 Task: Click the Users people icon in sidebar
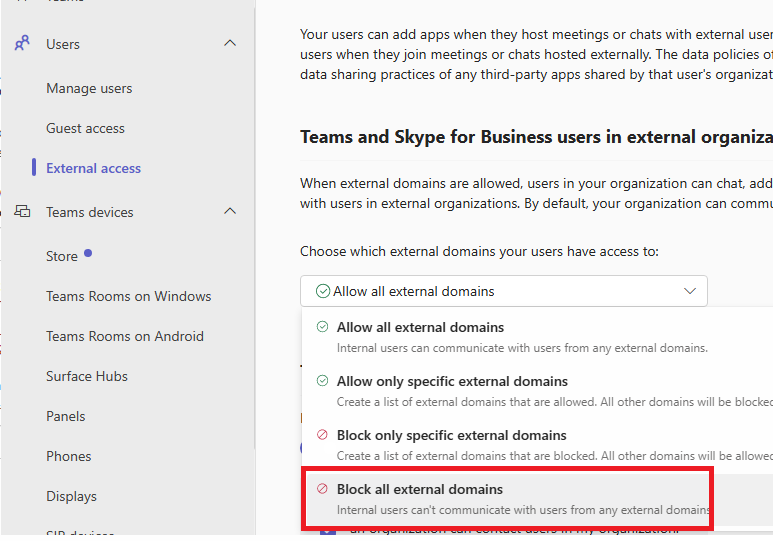click(x=22, y=43)
